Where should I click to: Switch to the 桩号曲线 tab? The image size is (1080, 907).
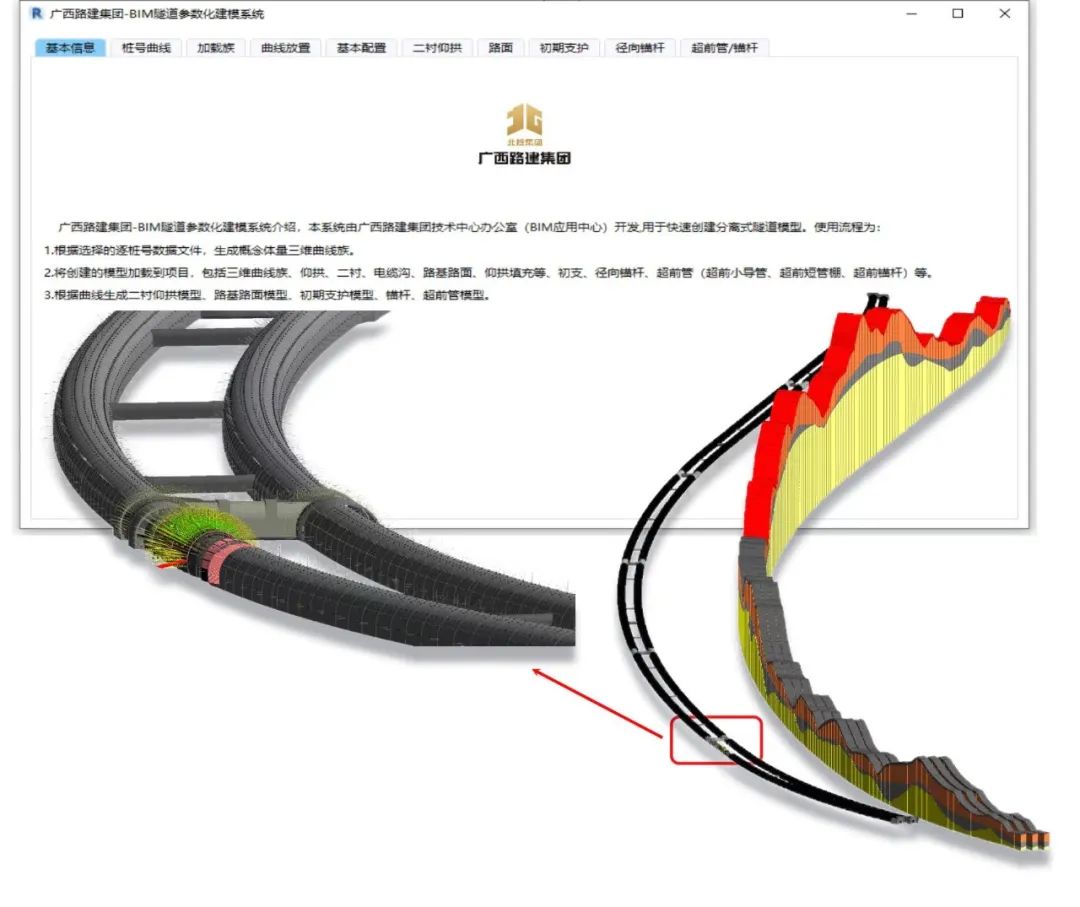click(146, 48)
